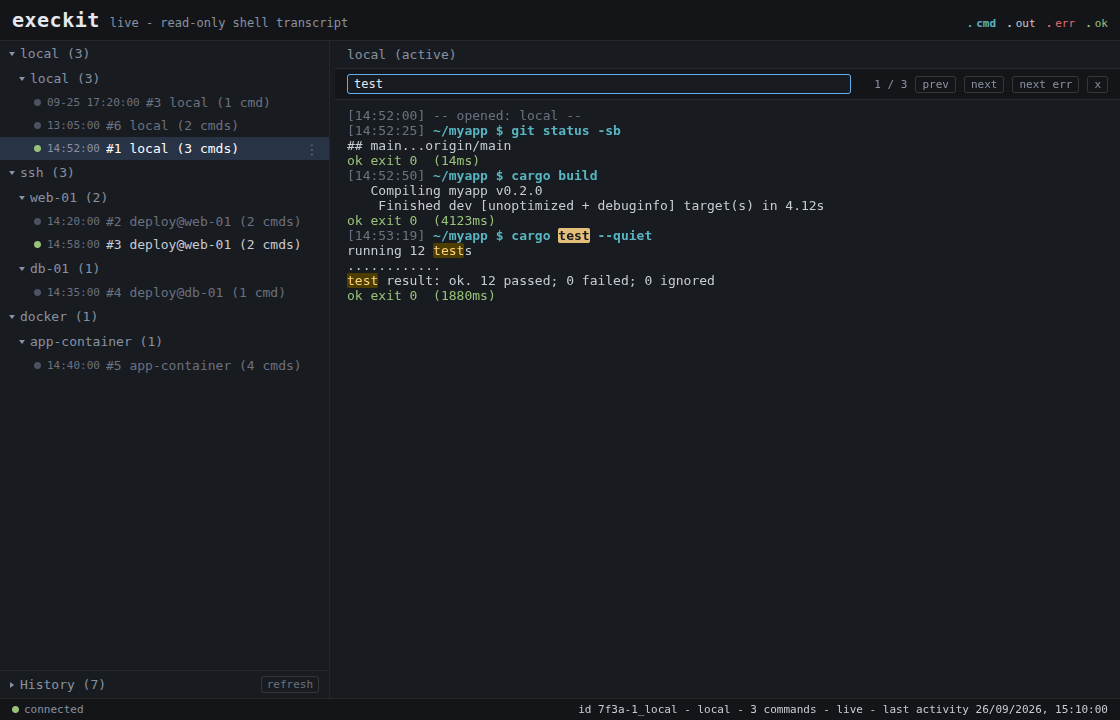
Task: Click the gray dot of #5 app-container session
Action: click(37, 365)
